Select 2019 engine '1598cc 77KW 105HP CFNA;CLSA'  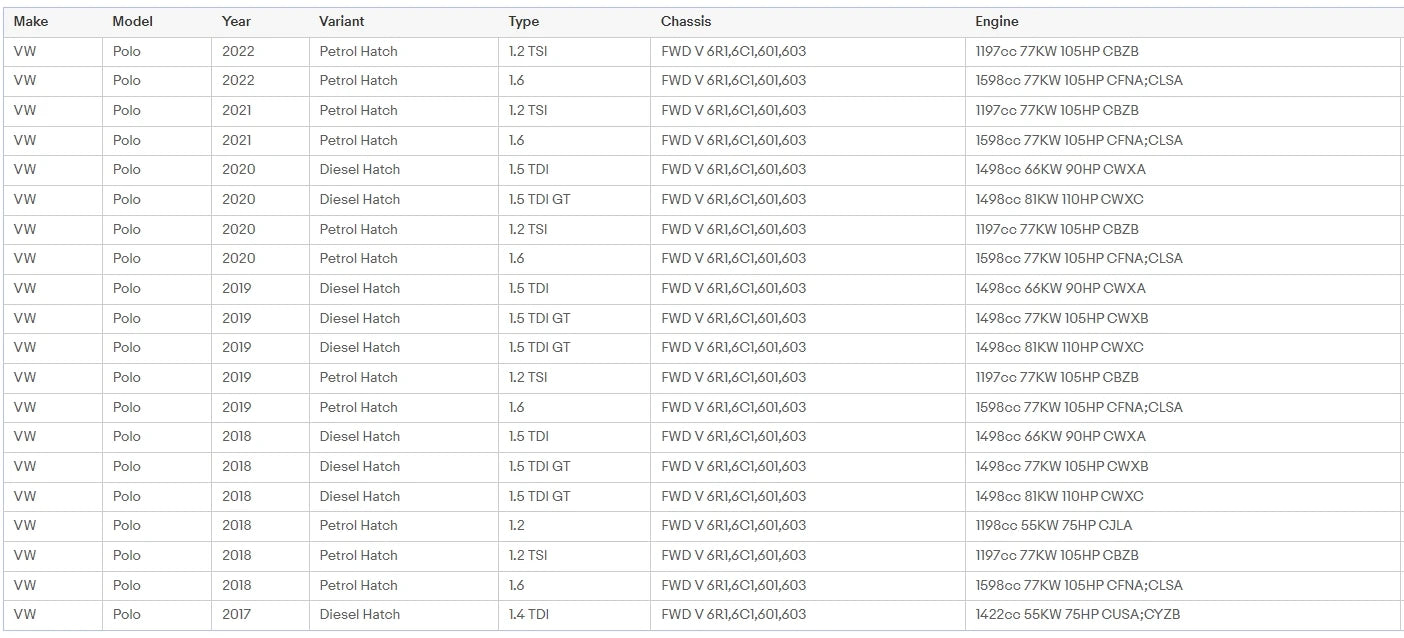pyautogui.click(x=1079, y=407)
